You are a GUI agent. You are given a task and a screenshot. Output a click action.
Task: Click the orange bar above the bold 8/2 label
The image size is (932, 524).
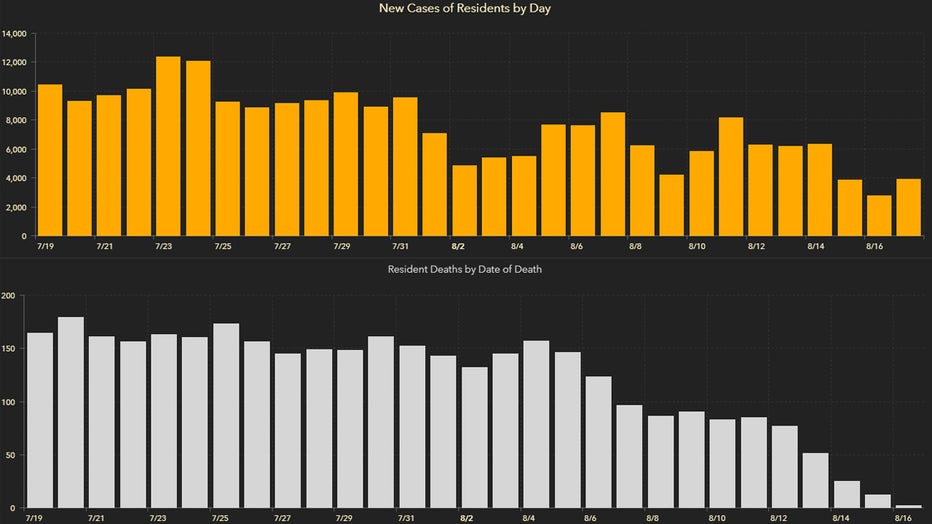pyautogui.click(x=464, y=200)
